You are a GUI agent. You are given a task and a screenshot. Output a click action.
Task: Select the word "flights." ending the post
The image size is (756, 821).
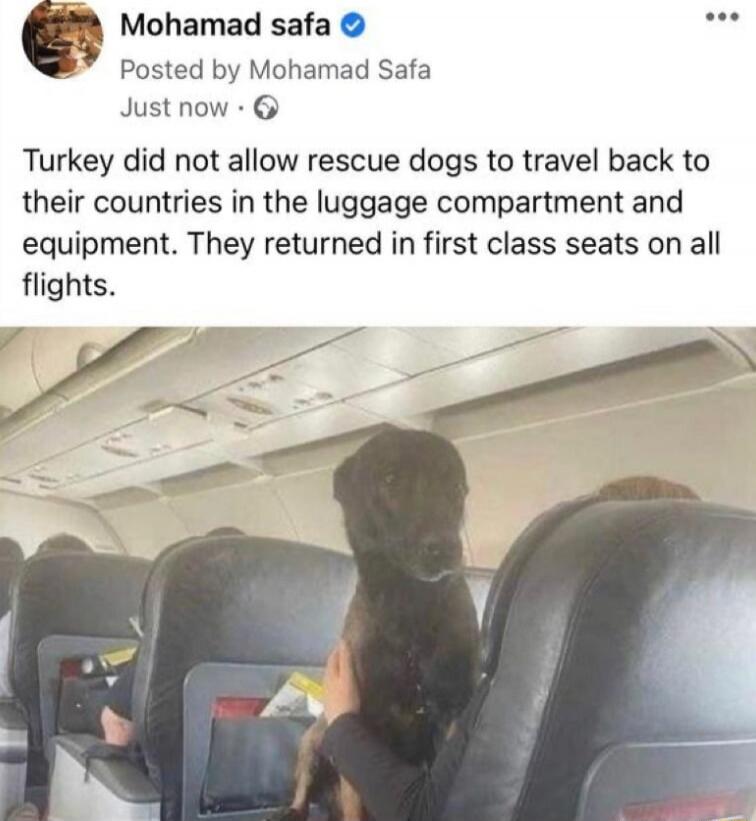tap(68, 285)
